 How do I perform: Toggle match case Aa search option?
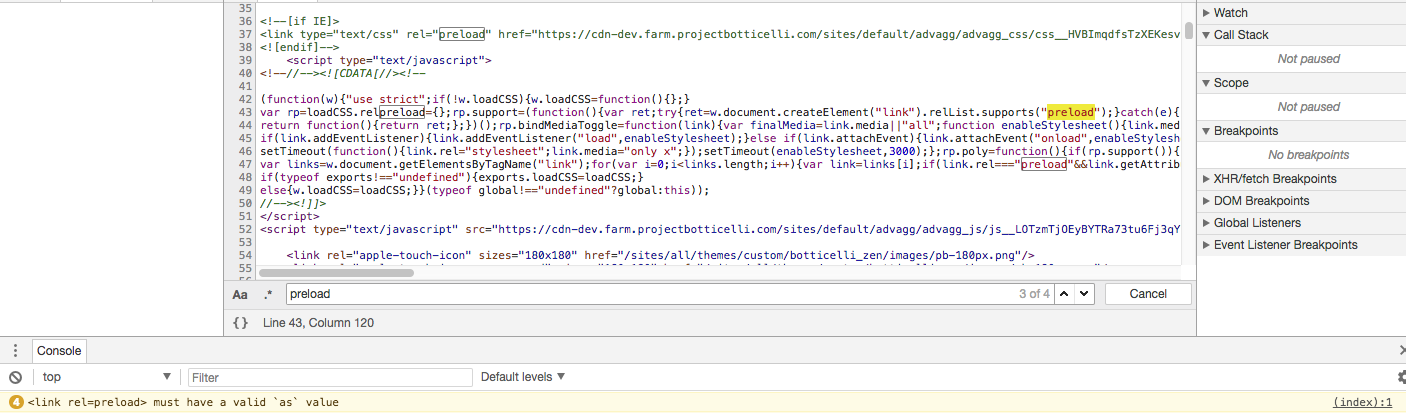[240, 295]
